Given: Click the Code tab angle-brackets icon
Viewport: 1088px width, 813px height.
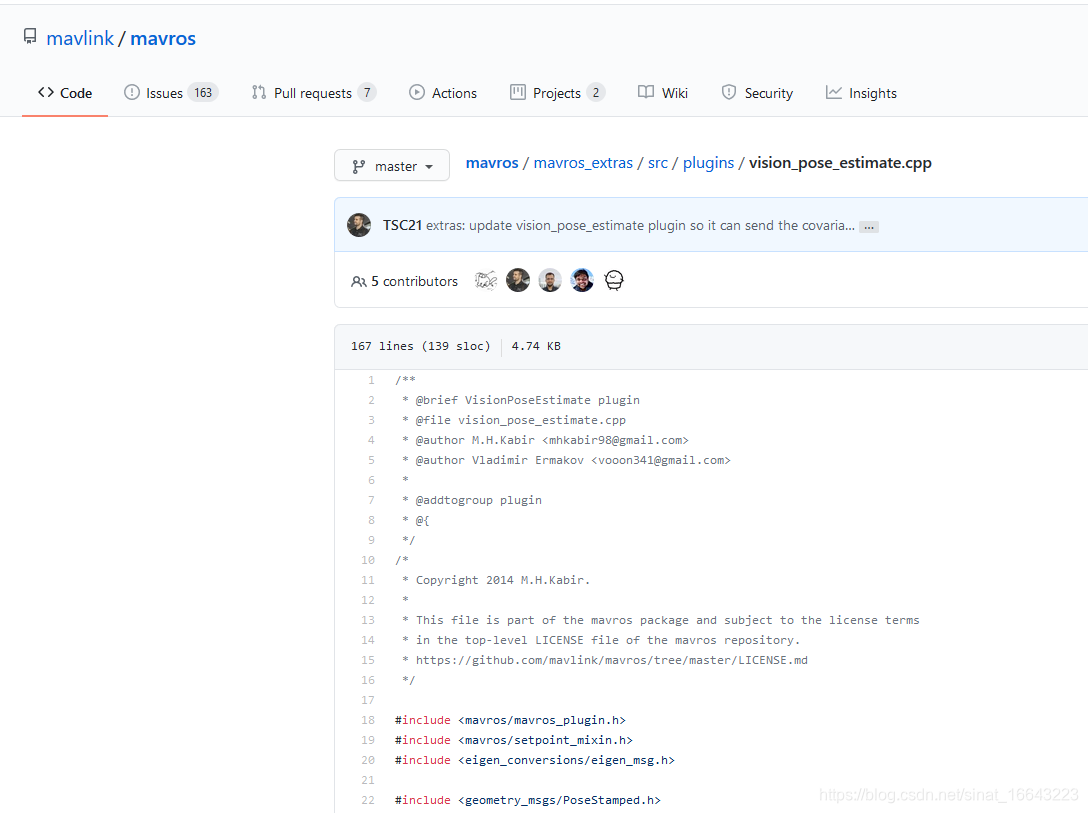Looking at the screenshot, I should [x=46, y=92].
